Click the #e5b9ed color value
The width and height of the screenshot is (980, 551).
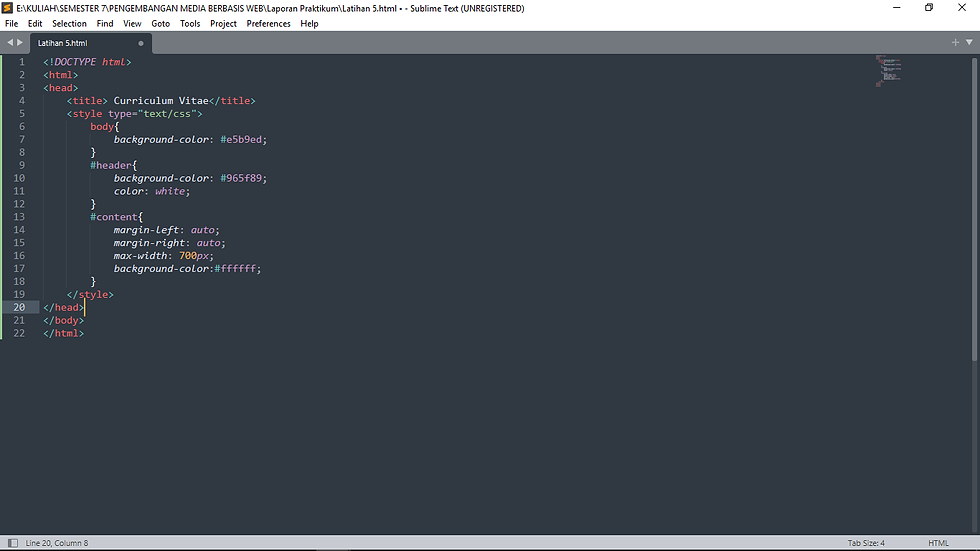click(x=241, y=139)
